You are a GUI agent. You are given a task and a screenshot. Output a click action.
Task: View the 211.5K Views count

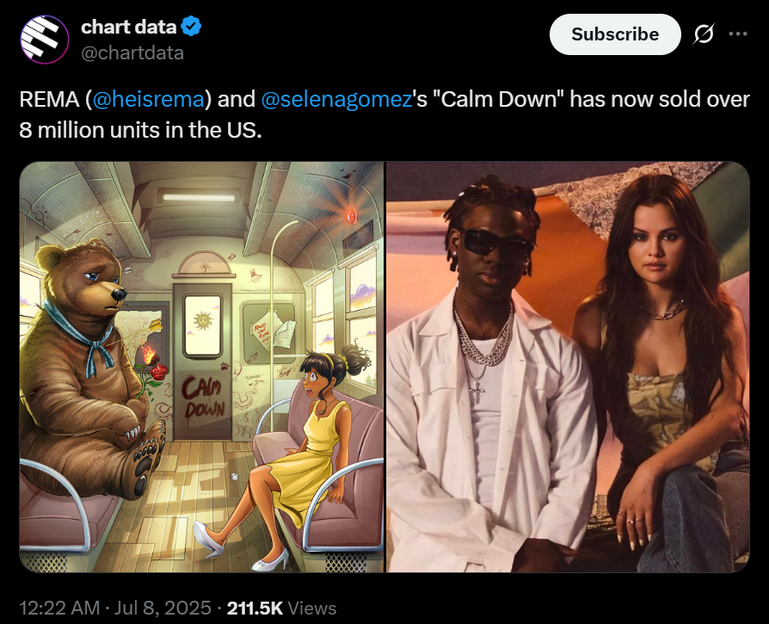pos(283,607)
